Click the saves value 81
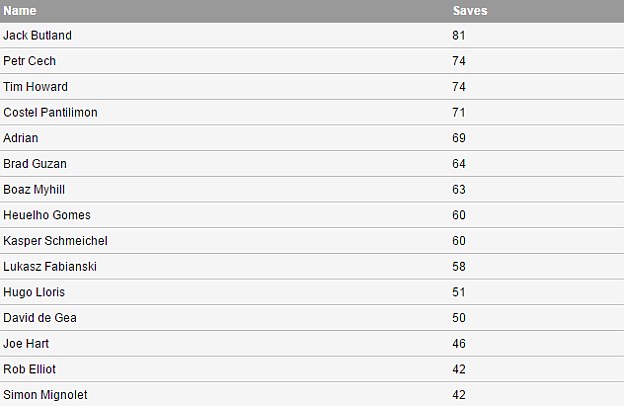This screenshot has width=624, height=406. point(459,35)
